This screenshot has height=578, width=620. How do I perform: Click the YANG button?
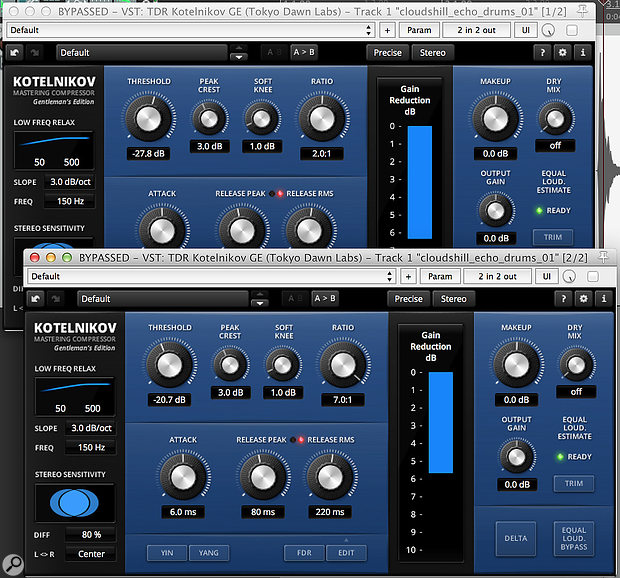coord(209,553)
